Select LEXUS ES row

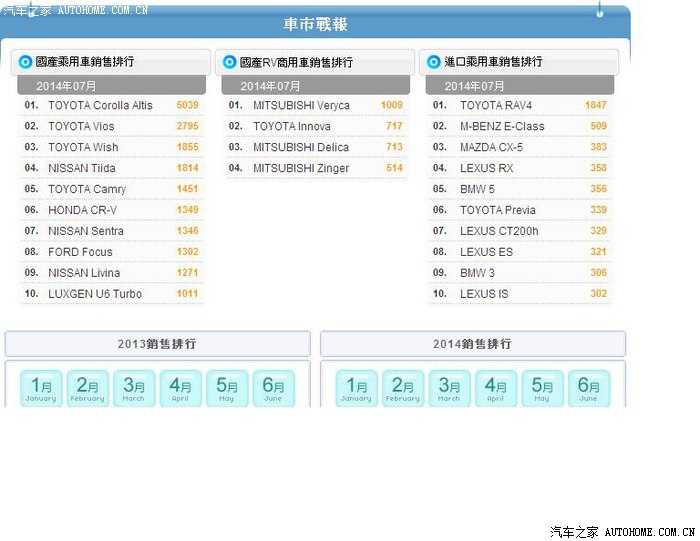tap(520, 252)
